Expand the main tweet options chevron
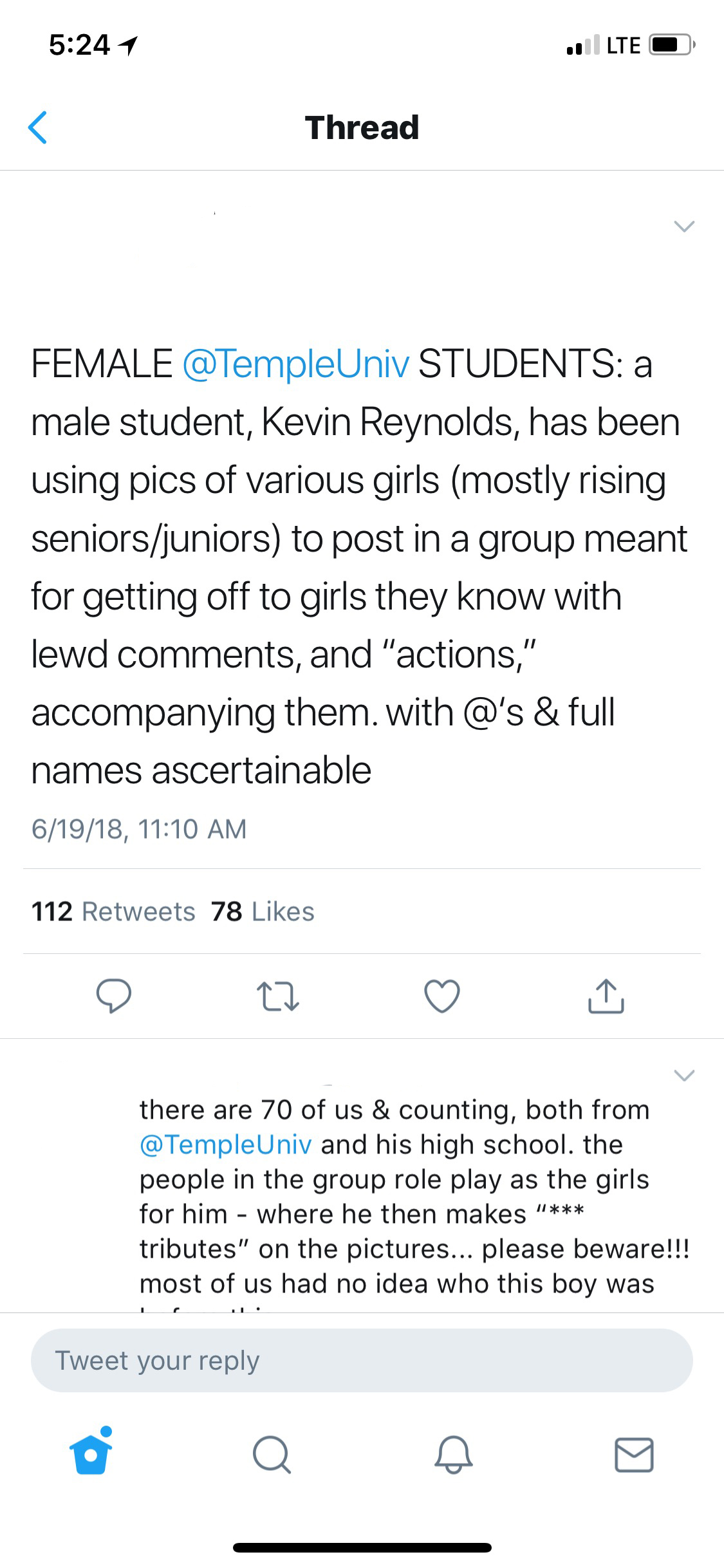This screenshot has height=1568, width=724. [x=683, y=226]
